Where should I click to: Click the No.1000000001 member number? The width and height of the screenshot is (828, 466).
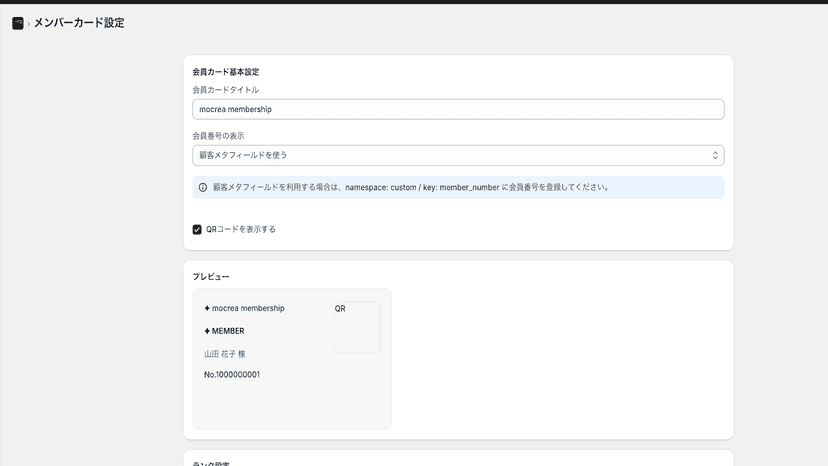click(x=232, y=375)
